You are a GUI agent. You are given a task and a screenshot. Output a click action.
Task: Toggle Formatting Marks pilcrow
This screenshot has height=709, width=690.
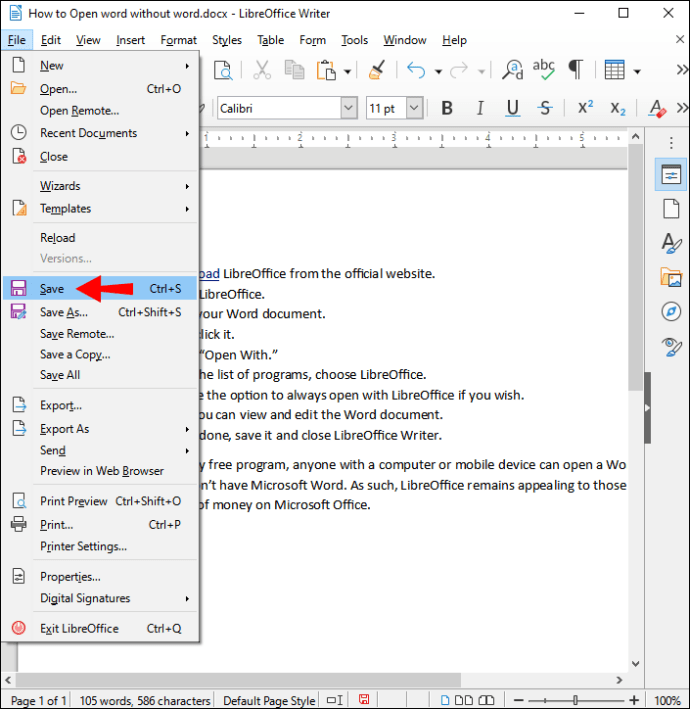pyautogui.click(x=576, y=70)
